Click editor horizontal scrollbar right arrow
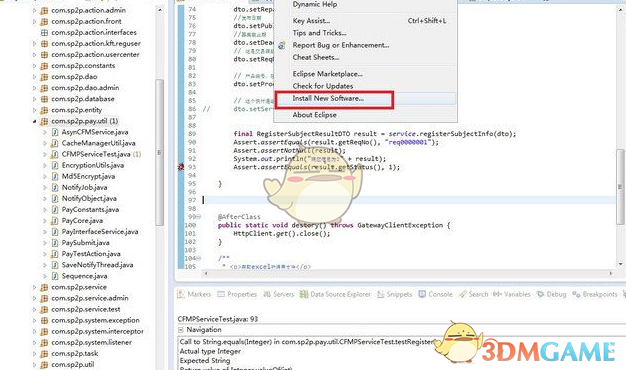Viewport: 626px width, 370px height. [x=611, y=273]
